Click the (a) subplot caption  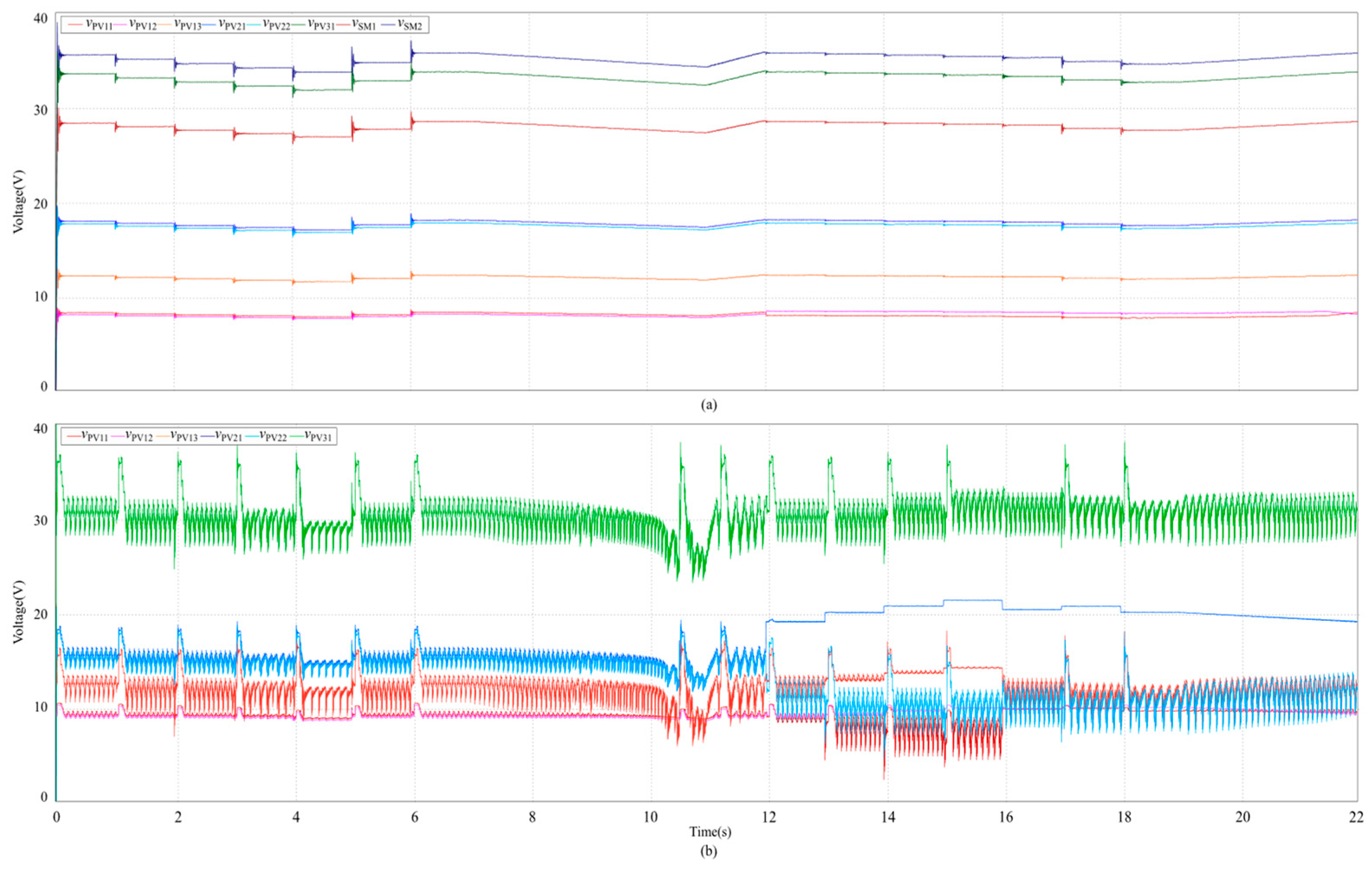click(708, 405)
